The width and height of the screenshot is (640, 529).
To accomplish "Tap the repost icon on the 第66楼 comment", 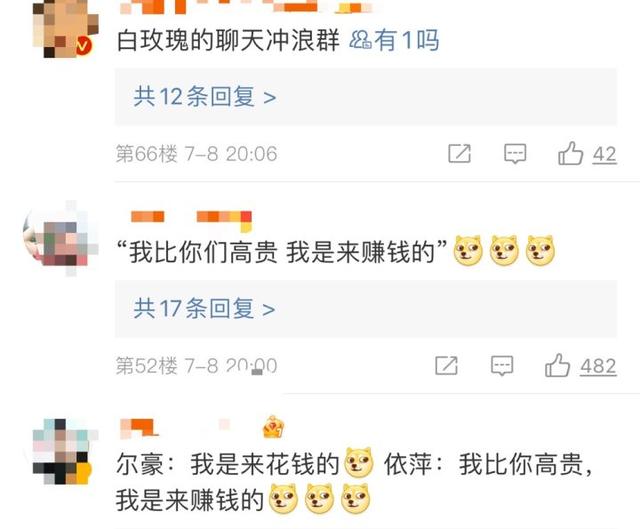I will 460,154.
